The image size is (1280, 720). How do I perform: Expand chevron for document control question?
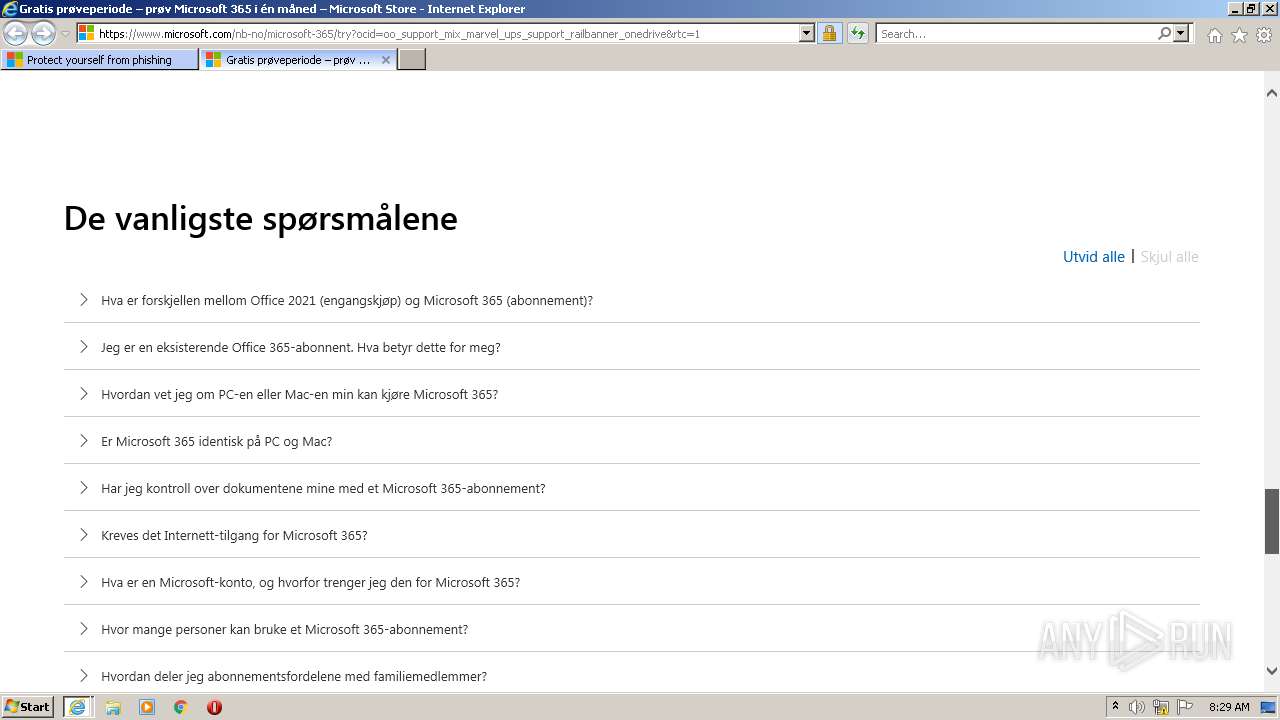[84, 488]
